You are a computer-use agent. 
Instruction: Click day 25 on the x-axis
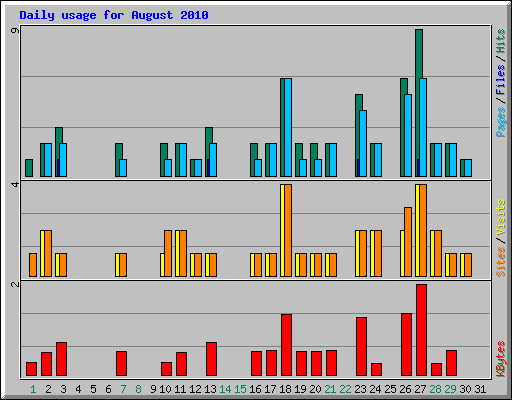390,389
